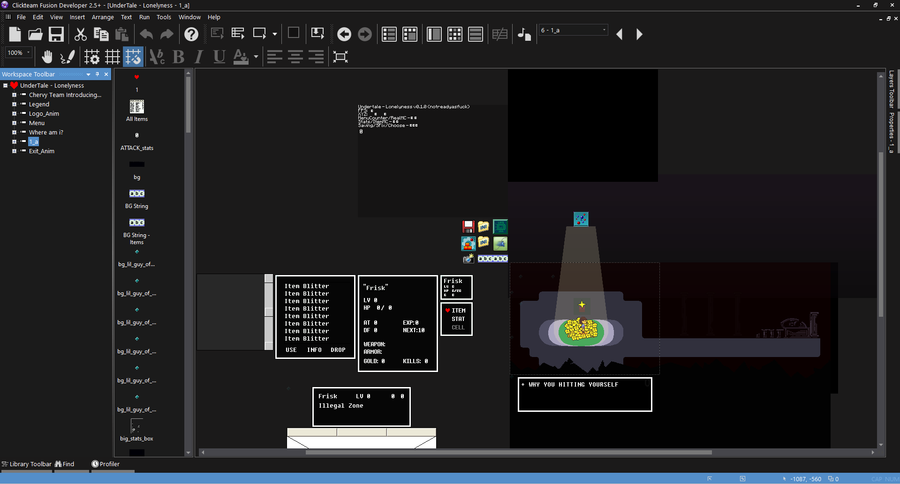The width and height of the screenshot is (900, 484).
Task: Switch to the Library Toolbar tab
Action: point(26,464)
